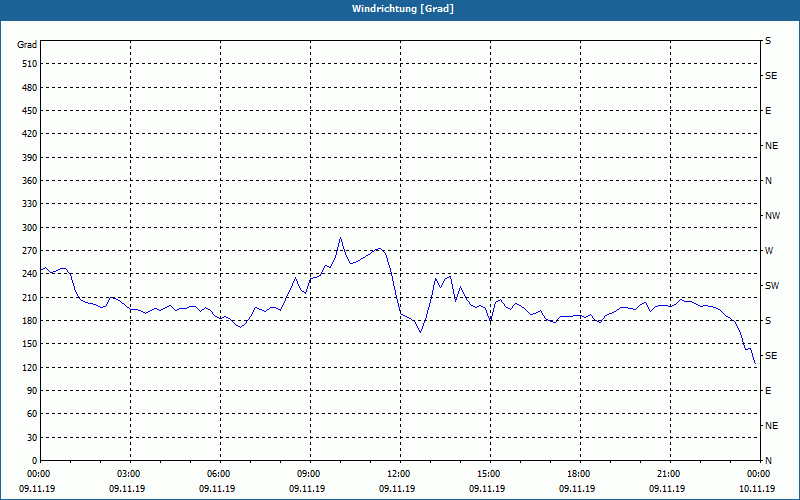Select the "480" y-axis value
The image size is (800, 500).
pos(30,87)
